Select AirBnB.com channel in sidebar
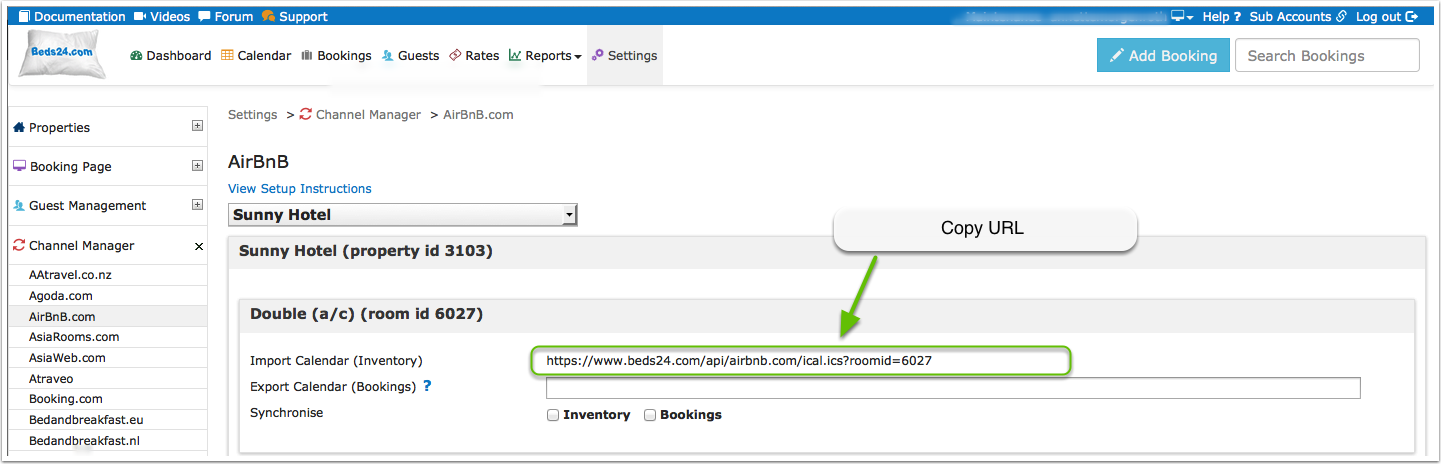Screen dimensions: 1441x464 tap(62, 316)
